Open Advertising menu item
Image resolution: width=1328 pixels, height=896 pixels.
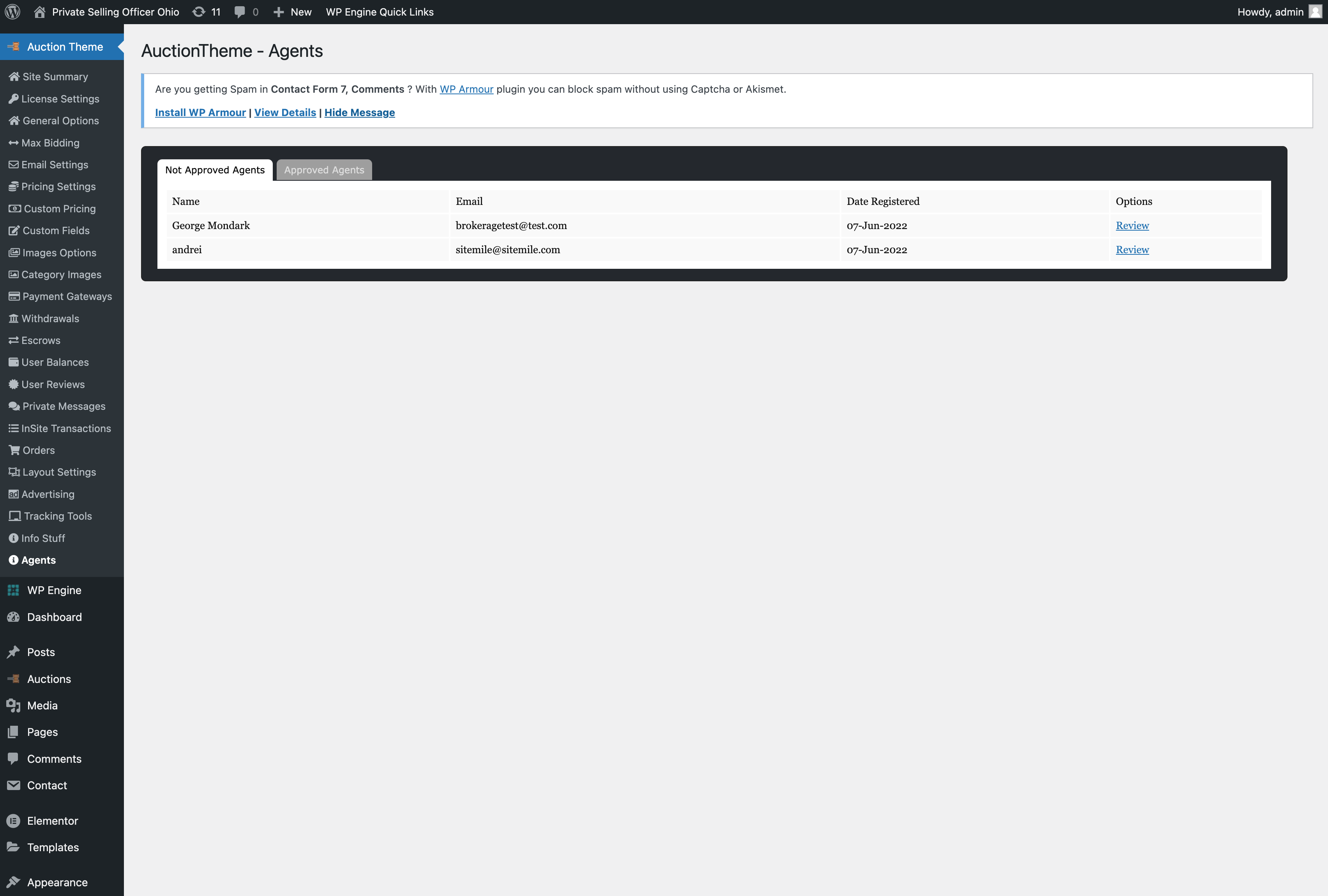pyautogui.click(x=48, y=494)
